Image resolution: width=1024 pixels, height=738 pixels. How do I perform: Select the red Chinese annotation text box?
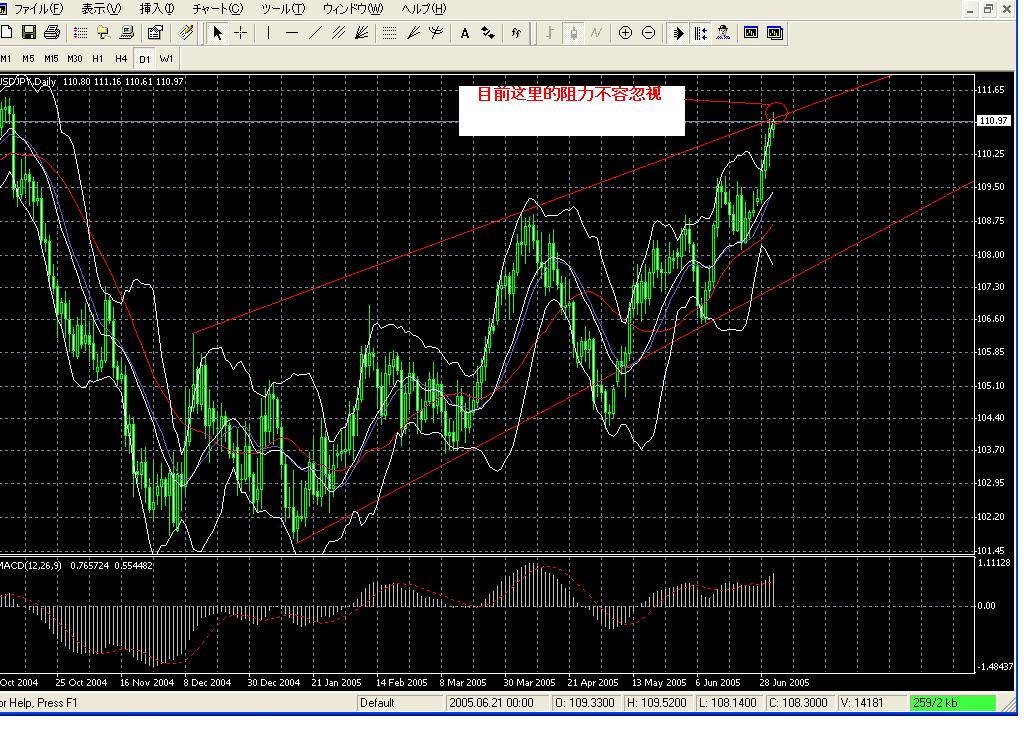(571, 110)
